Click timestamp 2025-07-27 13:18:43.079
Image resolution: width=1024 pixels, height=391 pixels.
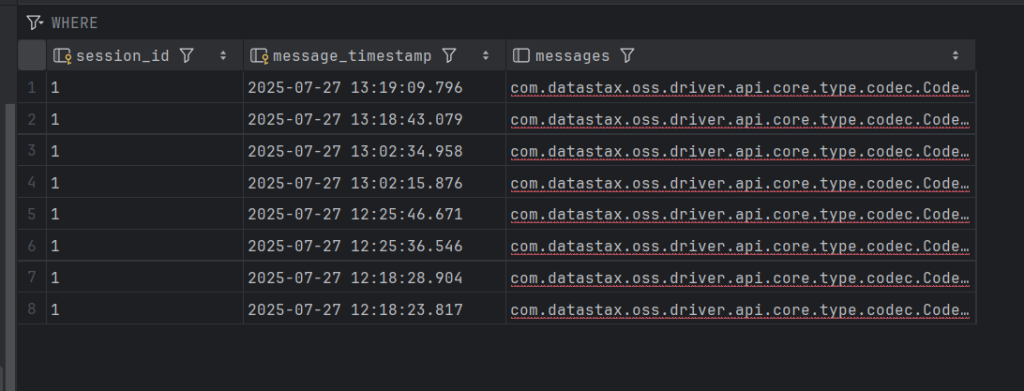pos(355,119)
